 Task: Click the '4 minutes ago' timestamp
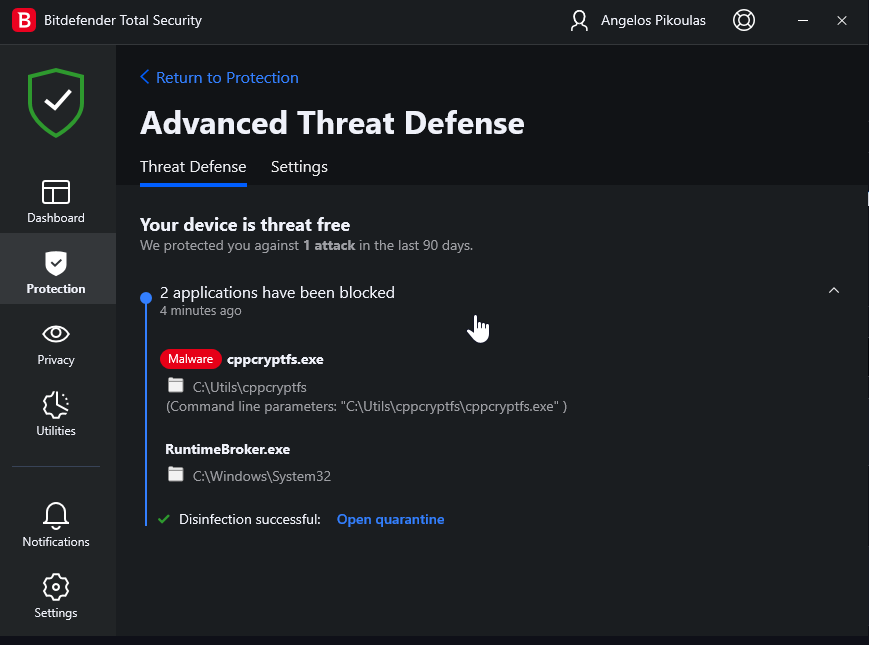[x=201, y=311]
